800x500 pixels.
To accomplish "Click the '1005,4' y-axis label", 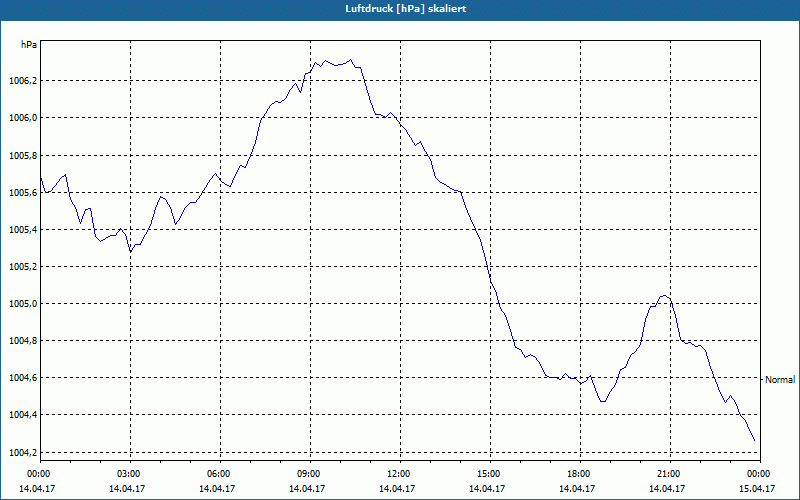I will (x=23, y=230).
